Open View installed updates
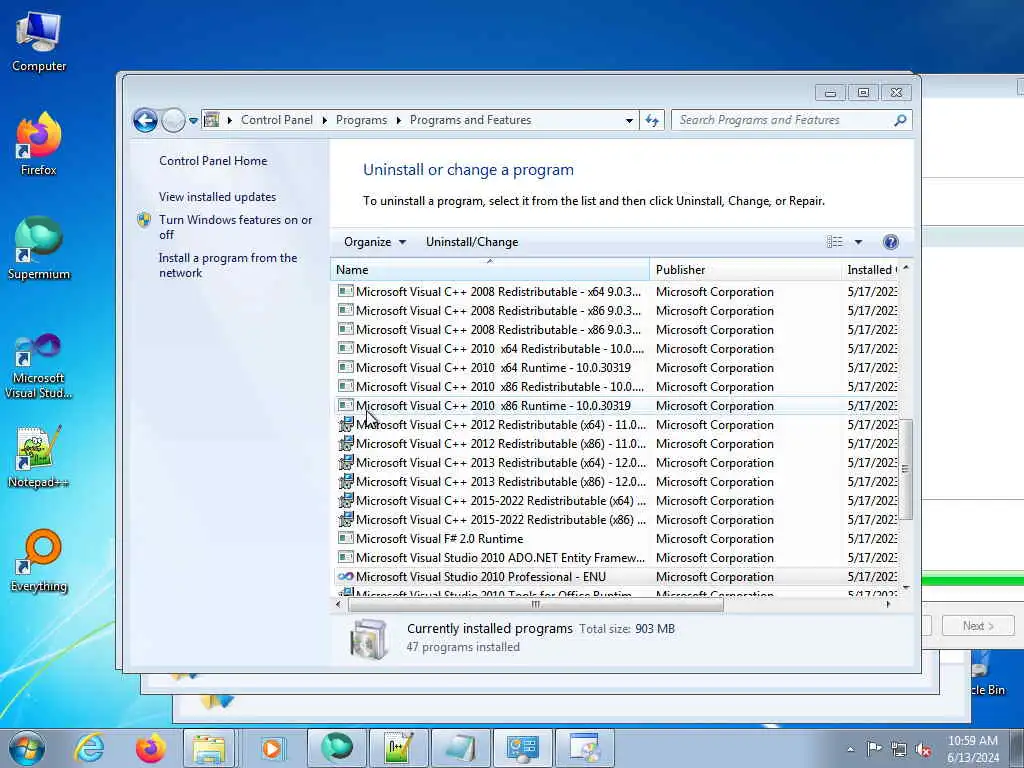The image size is (1024, 768). coord(217,197)
